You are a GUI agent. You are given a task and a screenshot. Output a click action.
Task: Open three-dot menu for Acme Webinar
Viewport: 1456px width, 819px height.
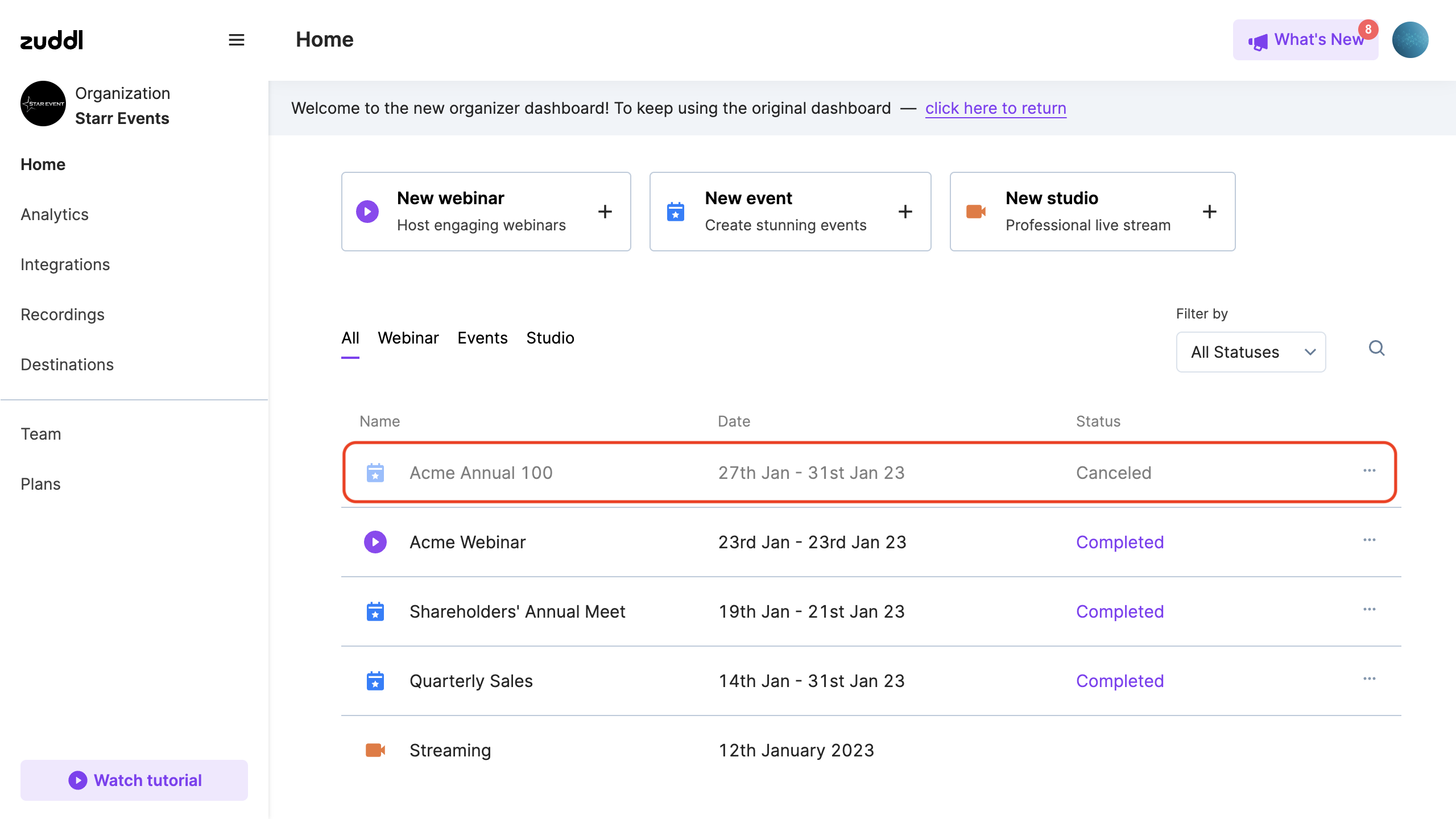[1369, 540]
